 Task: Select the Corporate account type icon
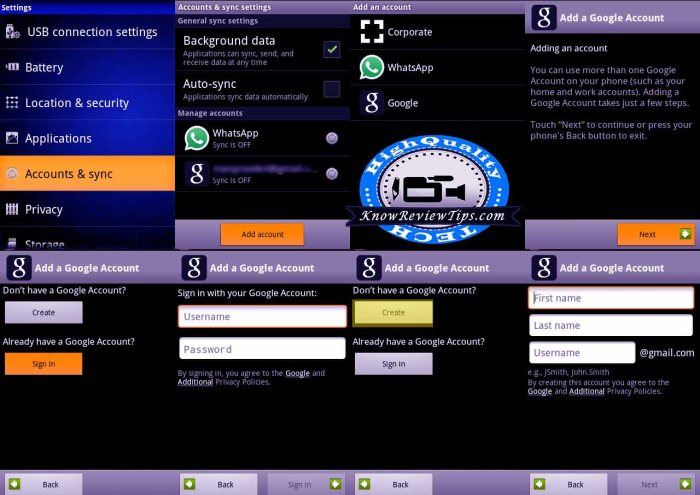click(372, 32)
